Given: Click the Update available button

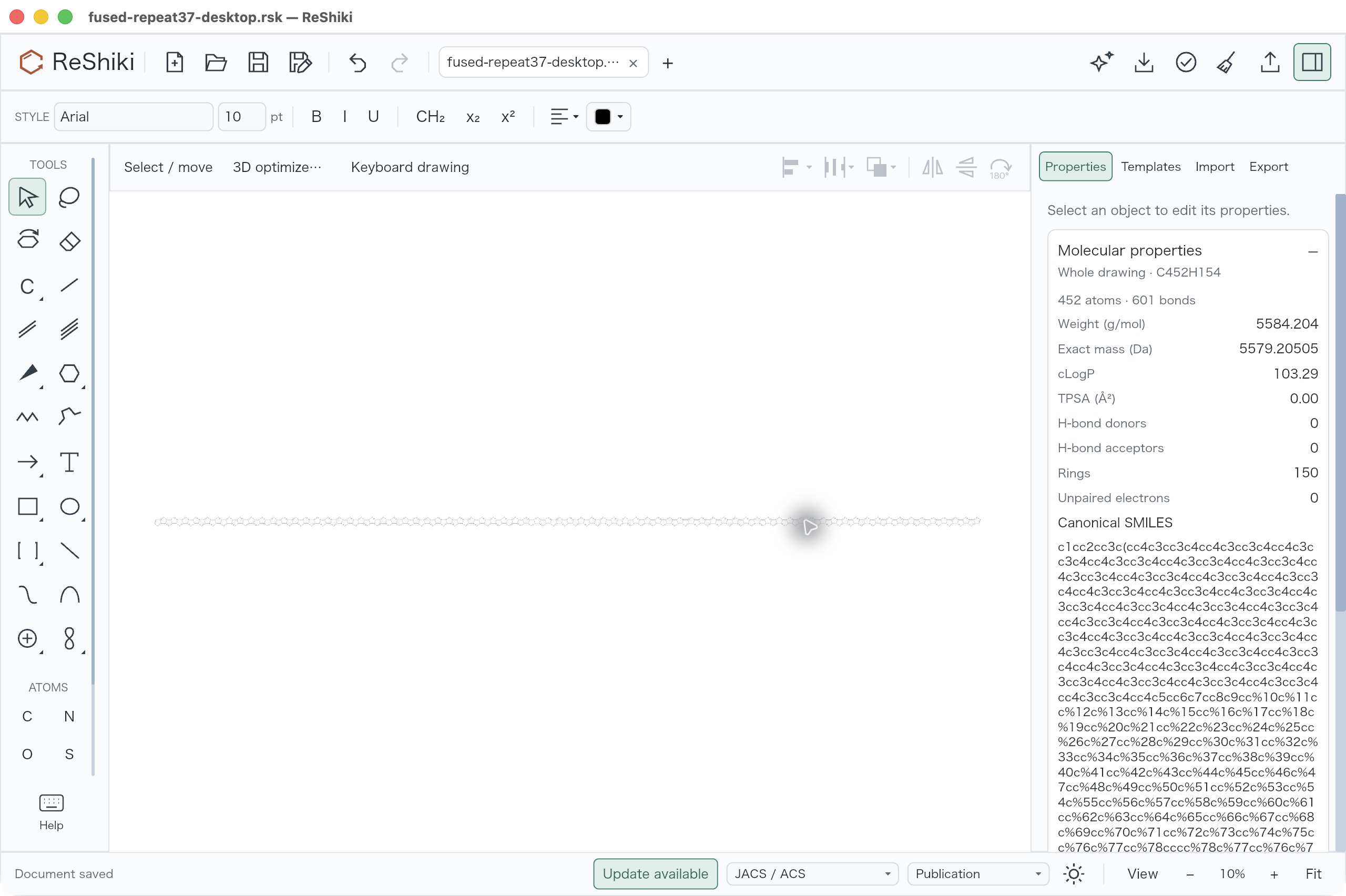Looking at the screenshot, I should (x=655, y=874).
